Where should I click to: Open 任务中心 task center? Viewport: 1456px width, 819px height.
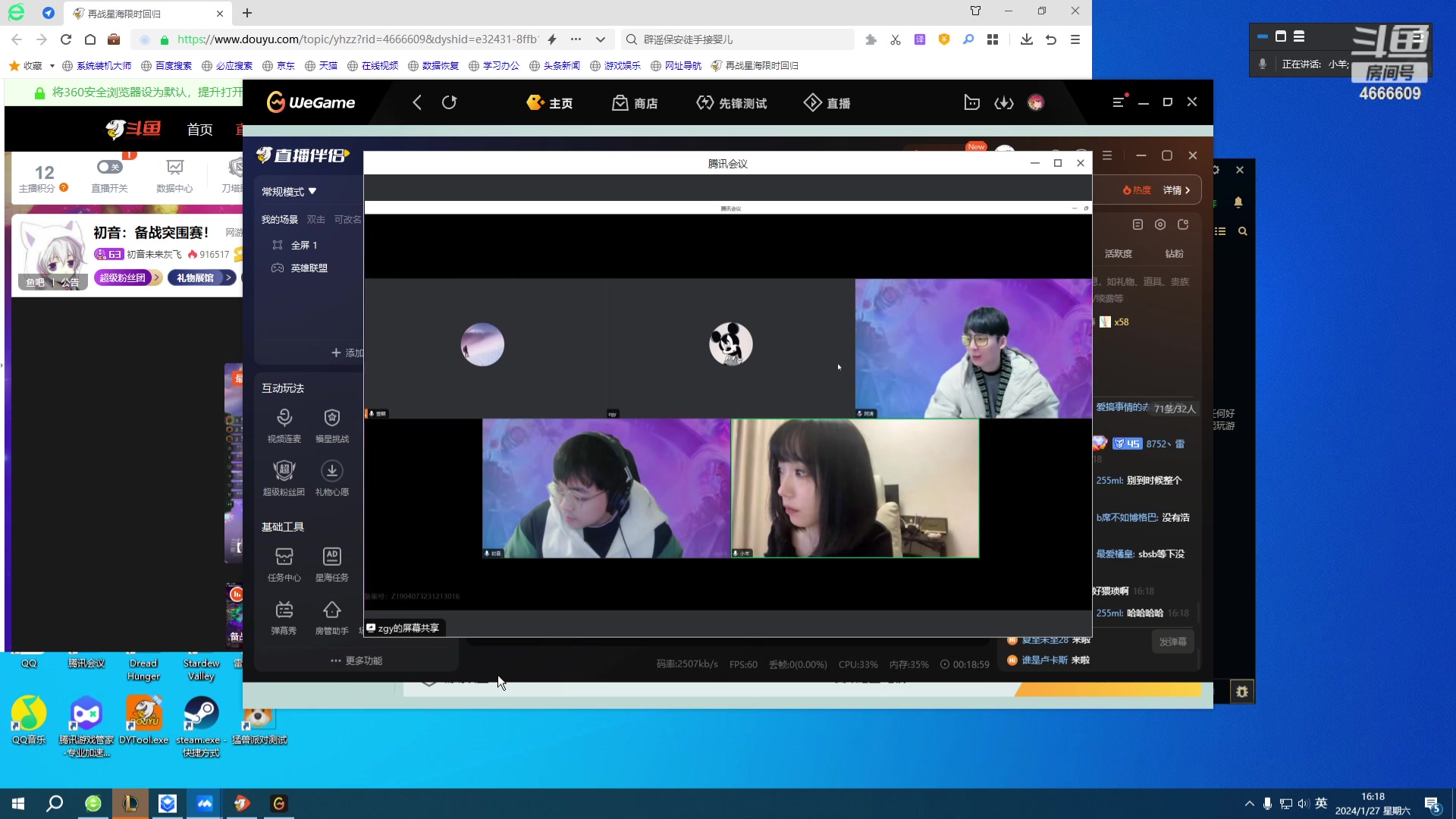click(x=284, y=557)
